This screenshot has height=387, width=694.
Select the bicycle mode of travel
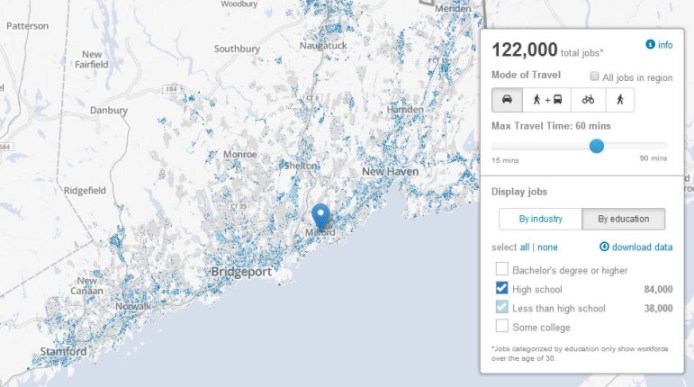click(x=588, y=100)
